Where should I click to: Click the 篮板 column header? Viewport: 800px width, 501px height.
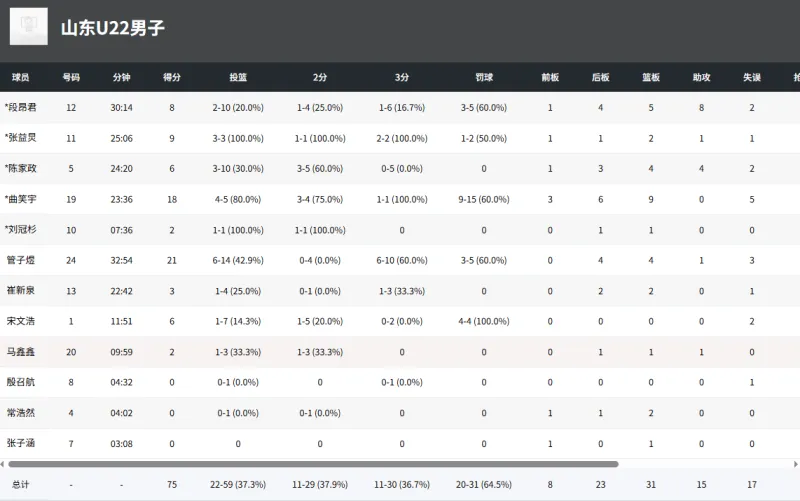(651, 77)
